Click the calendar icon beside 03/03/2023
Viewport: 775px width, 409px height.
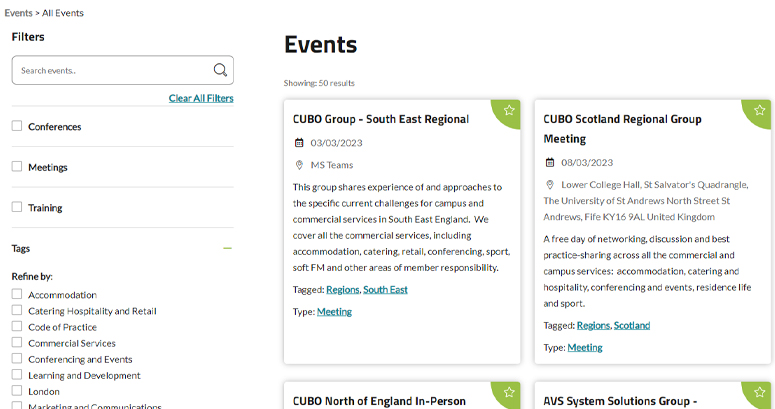(x=299, y=143)
